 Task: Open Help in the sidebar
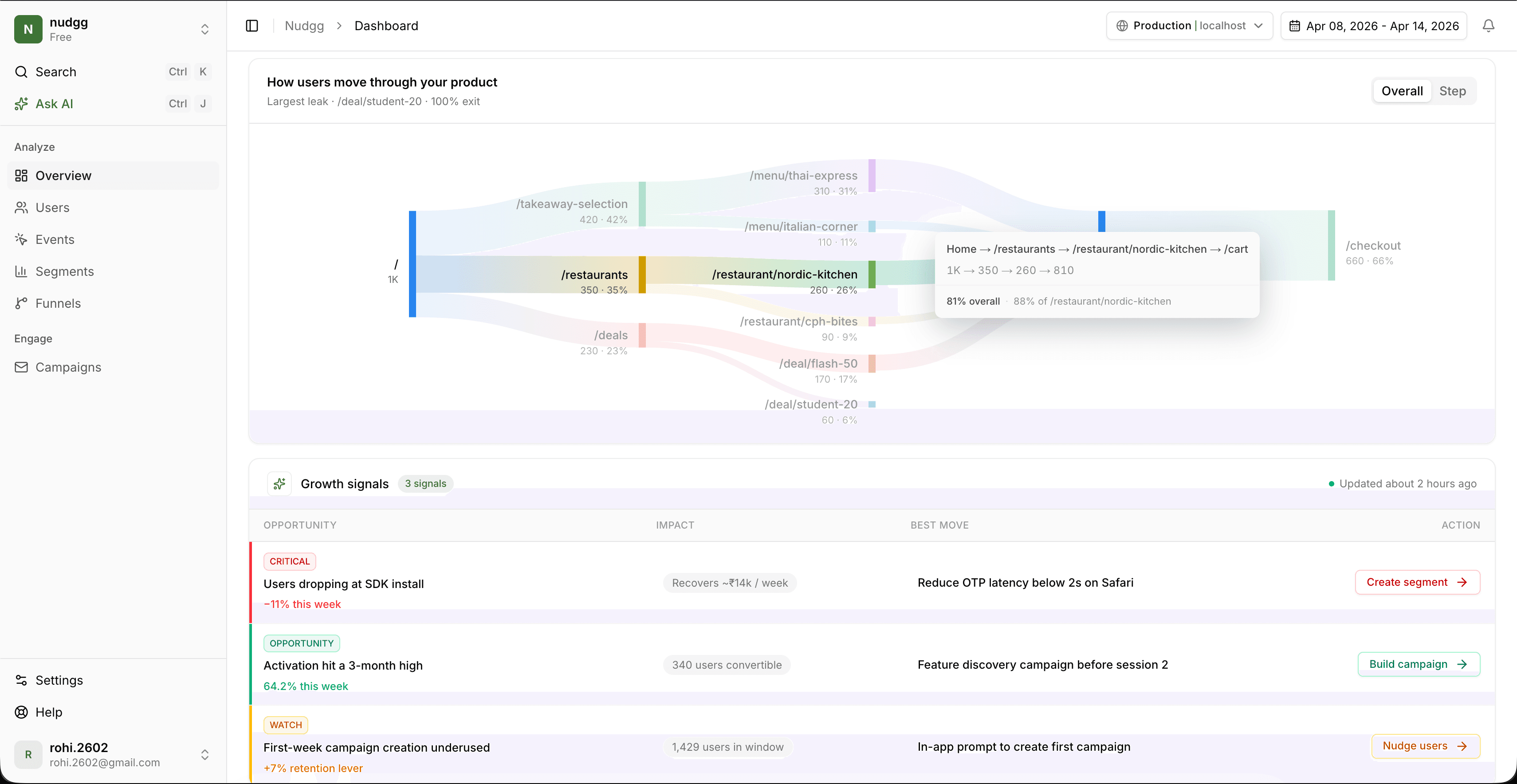(x=113, y=712)
